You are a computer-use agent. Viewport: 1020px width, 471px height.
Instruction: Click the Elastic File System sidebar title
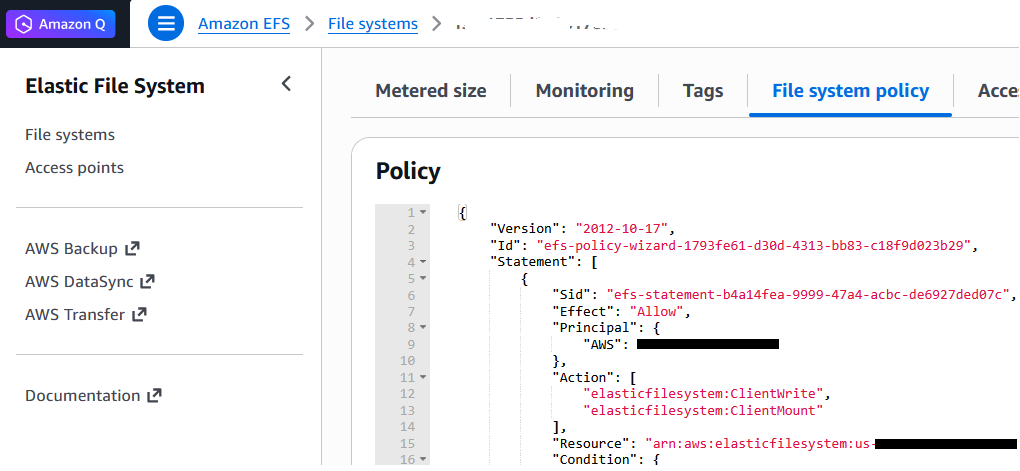coord(115,86)
